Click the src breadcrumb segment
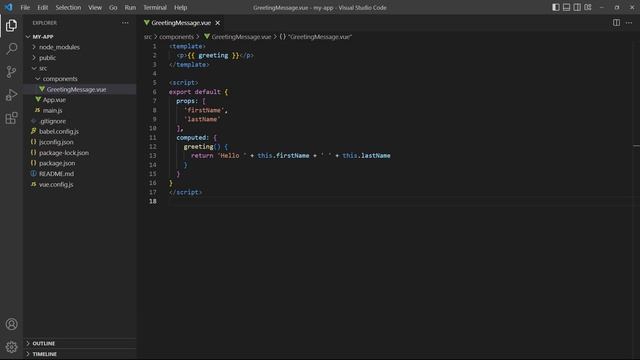 [x=148, y=37]
